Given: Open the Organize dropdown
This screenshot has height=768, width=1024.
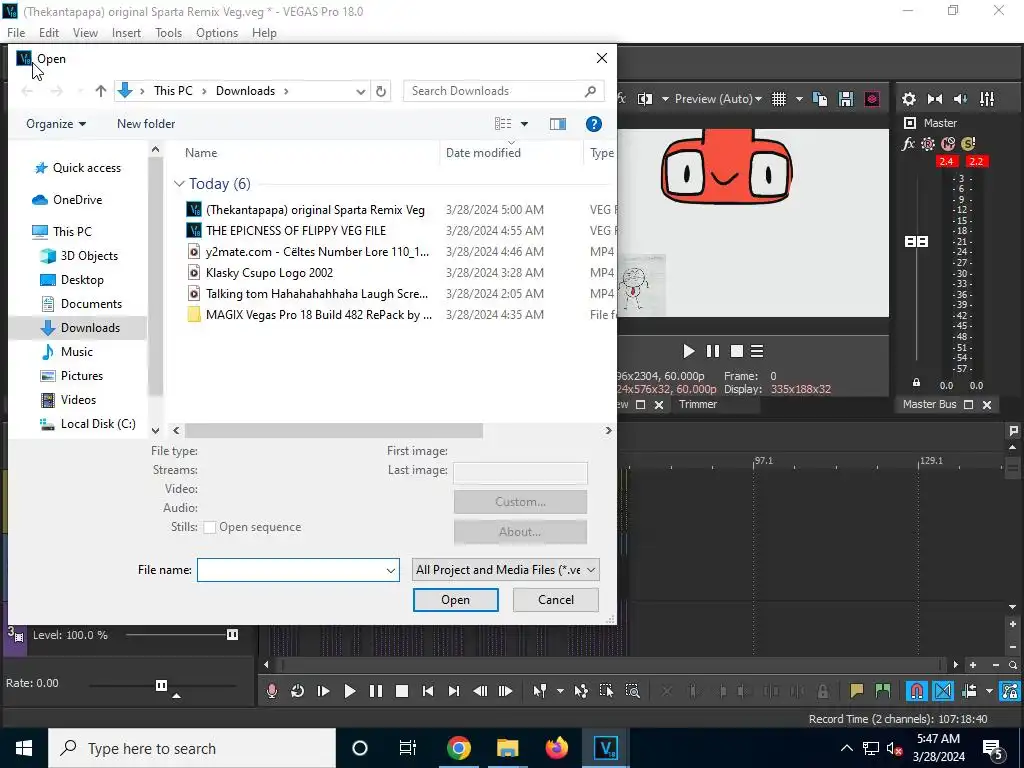Looking at the screenshot, I should pyautogui.click(x=56, y=123).
